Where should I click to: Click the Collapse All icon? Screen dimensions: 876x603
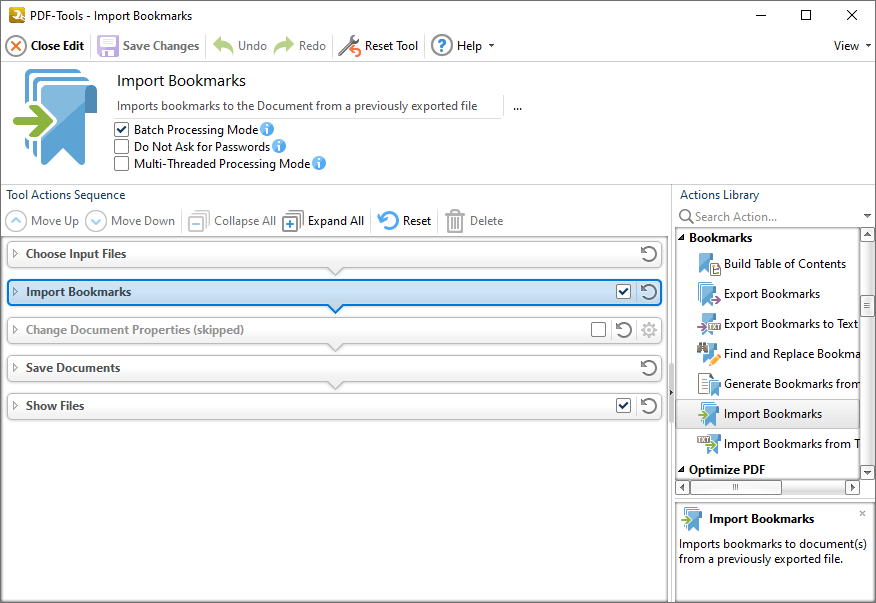[198, 221]
